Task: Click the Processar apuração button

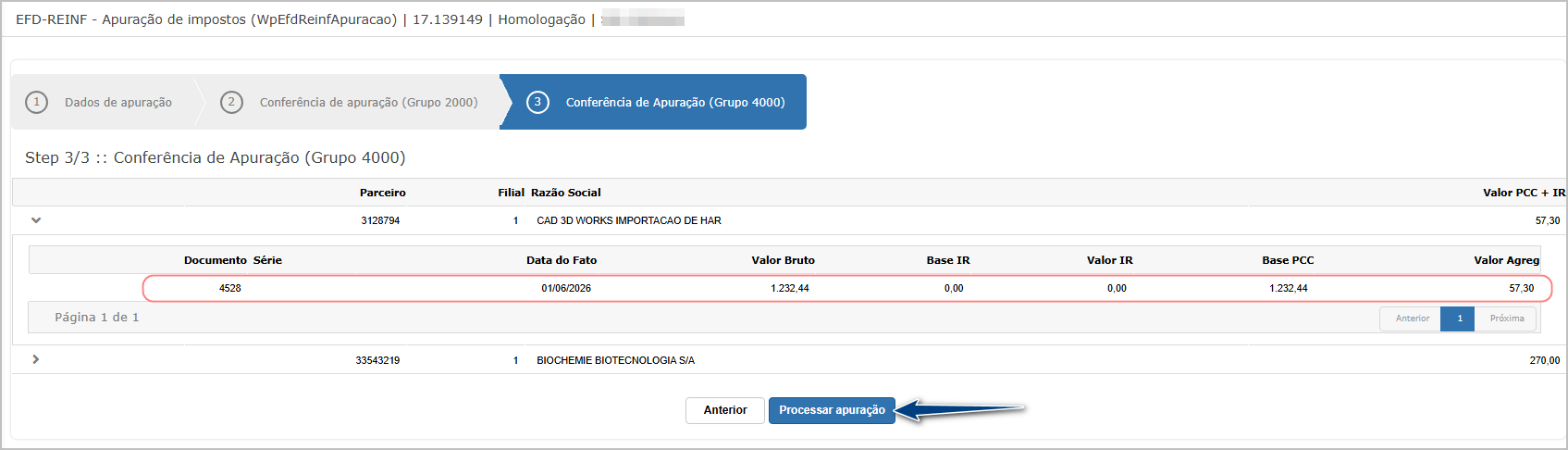Action: click(x=832, y=410)
